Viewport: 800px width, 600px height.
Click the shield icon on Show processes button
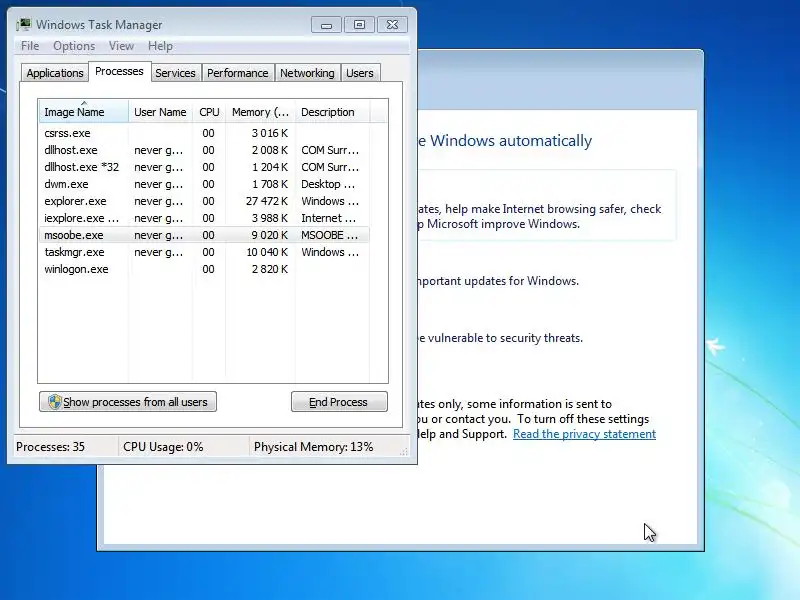coord(55,402)
